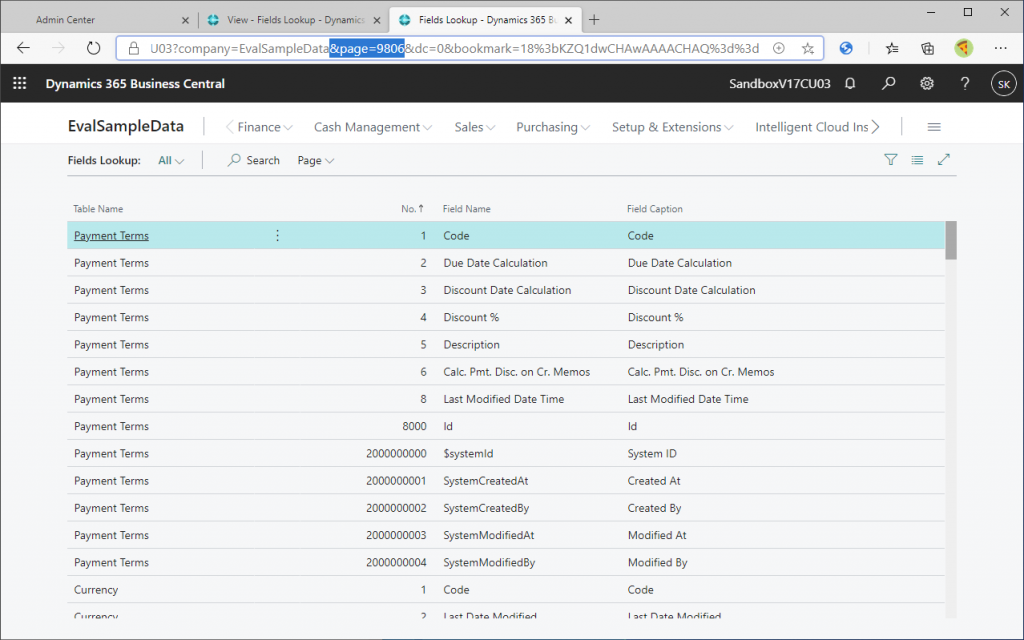
Task: Sort by the Field Name column header
Action: (x=466, y=209)
